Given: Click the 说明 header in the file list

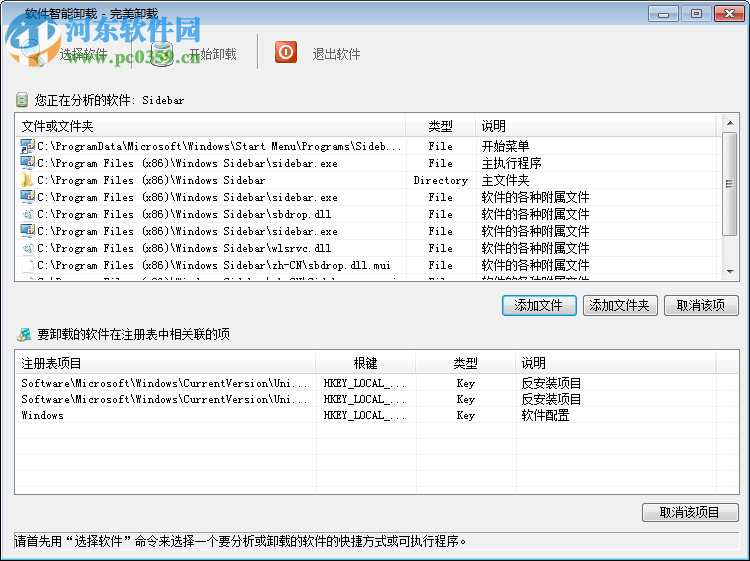Looking at the screenshot, I should click(597, 126).
